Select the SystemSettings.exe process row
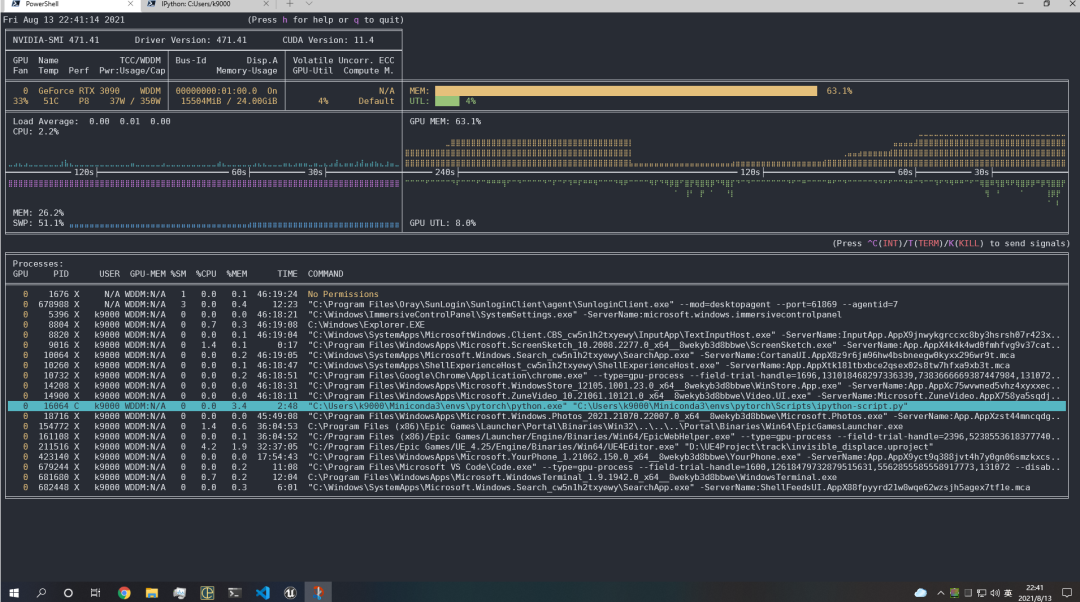 (537, 315)
